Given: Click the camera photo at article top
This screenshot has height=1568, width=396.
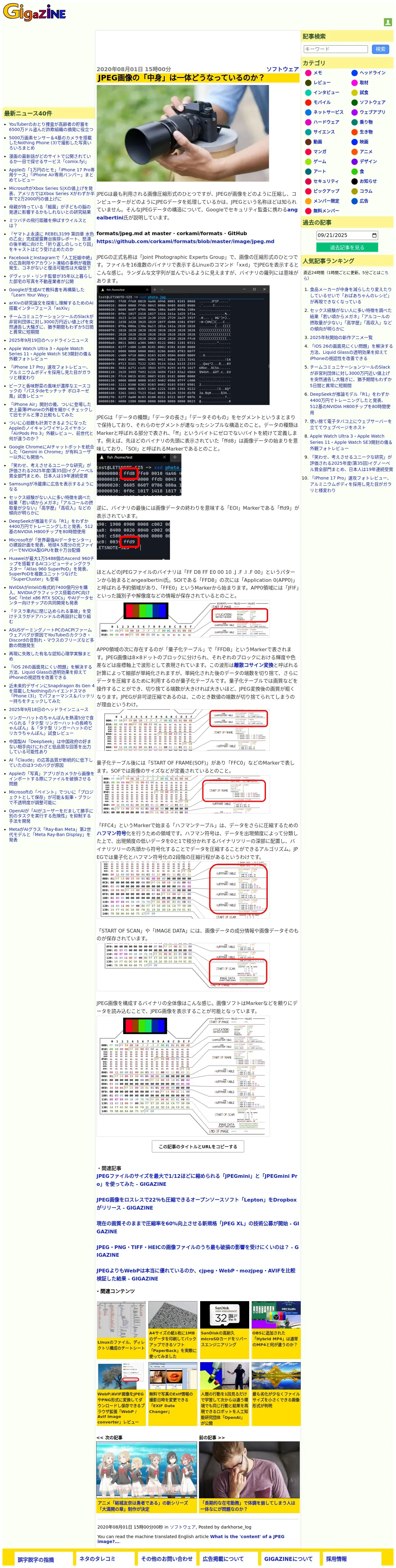Looking at the screenshot, I should coord(183,133).
